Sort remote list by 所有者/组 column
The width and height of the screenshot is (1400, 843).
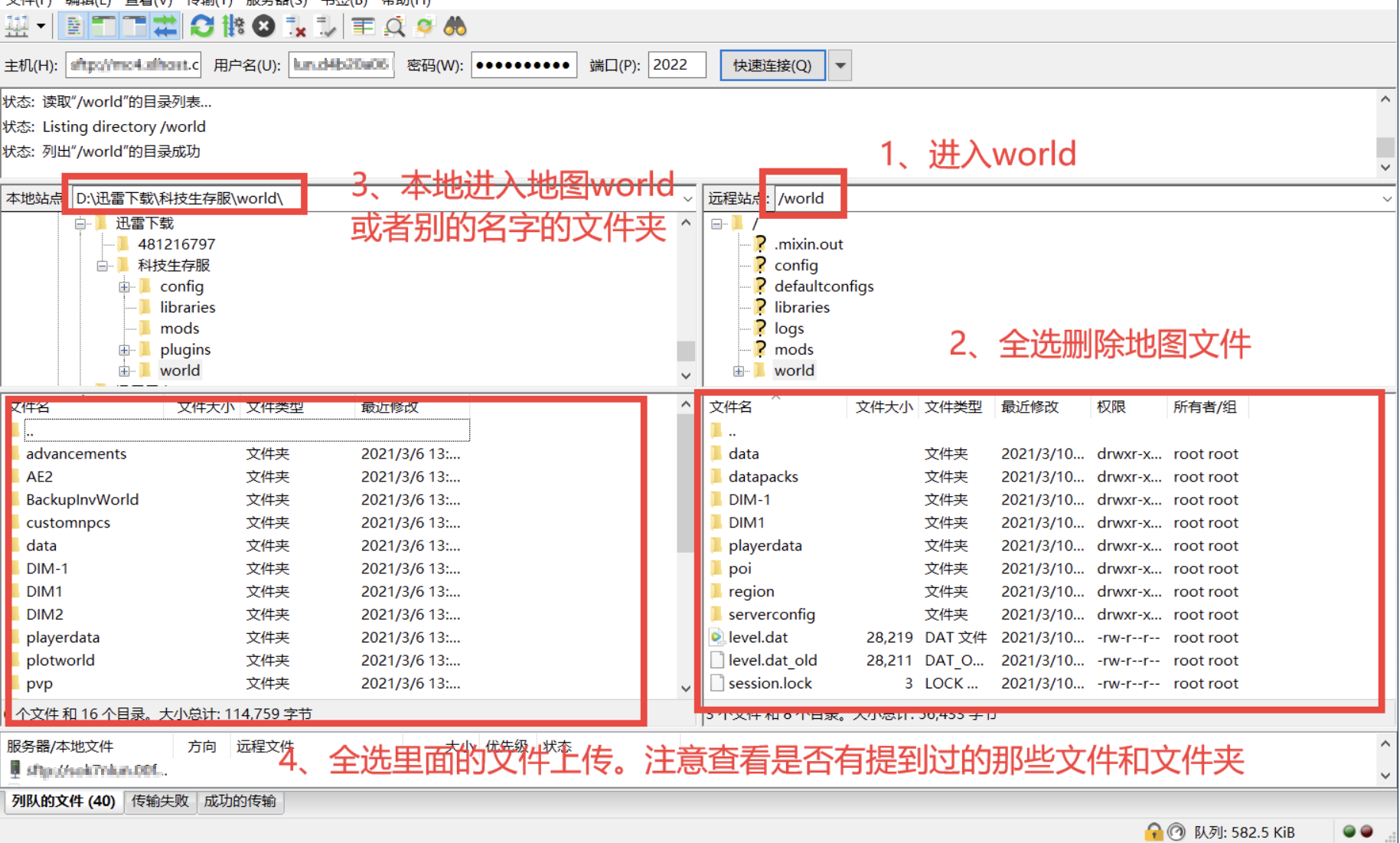pyautogui.click(x=1207, y=407)
